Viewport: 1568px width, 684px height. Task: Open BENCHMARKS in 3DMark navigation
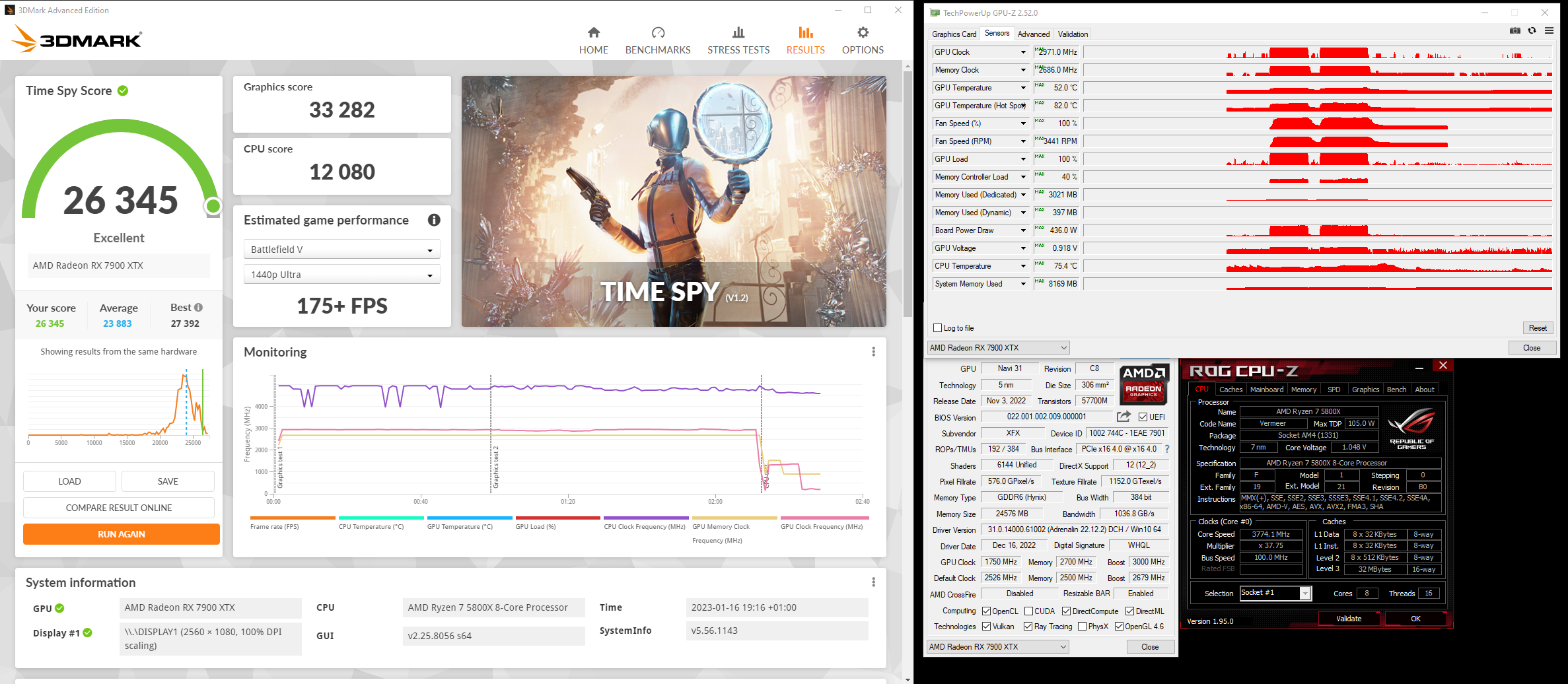pyautogui.click(x=658, y=40)
